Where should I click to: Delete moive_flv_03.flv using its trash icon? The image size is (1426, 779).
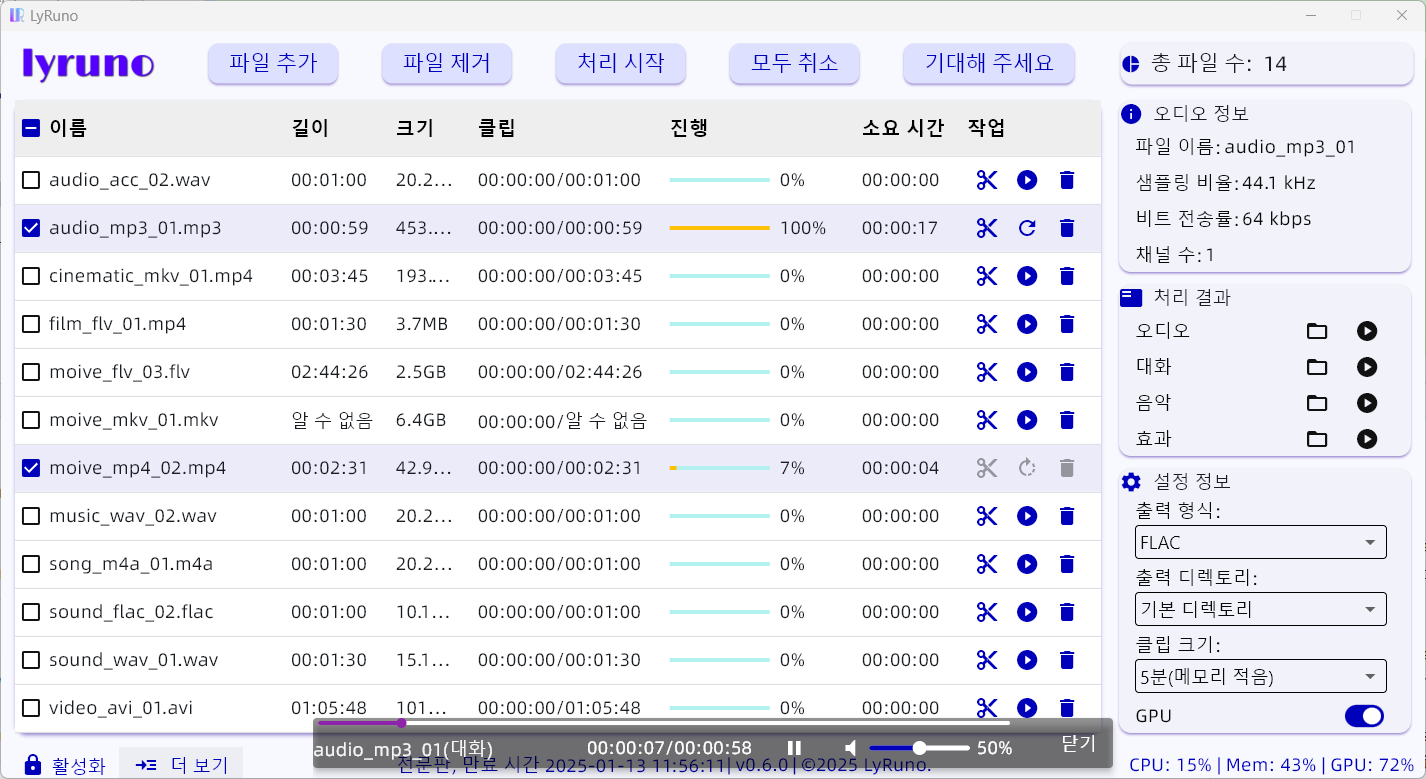1067,372
